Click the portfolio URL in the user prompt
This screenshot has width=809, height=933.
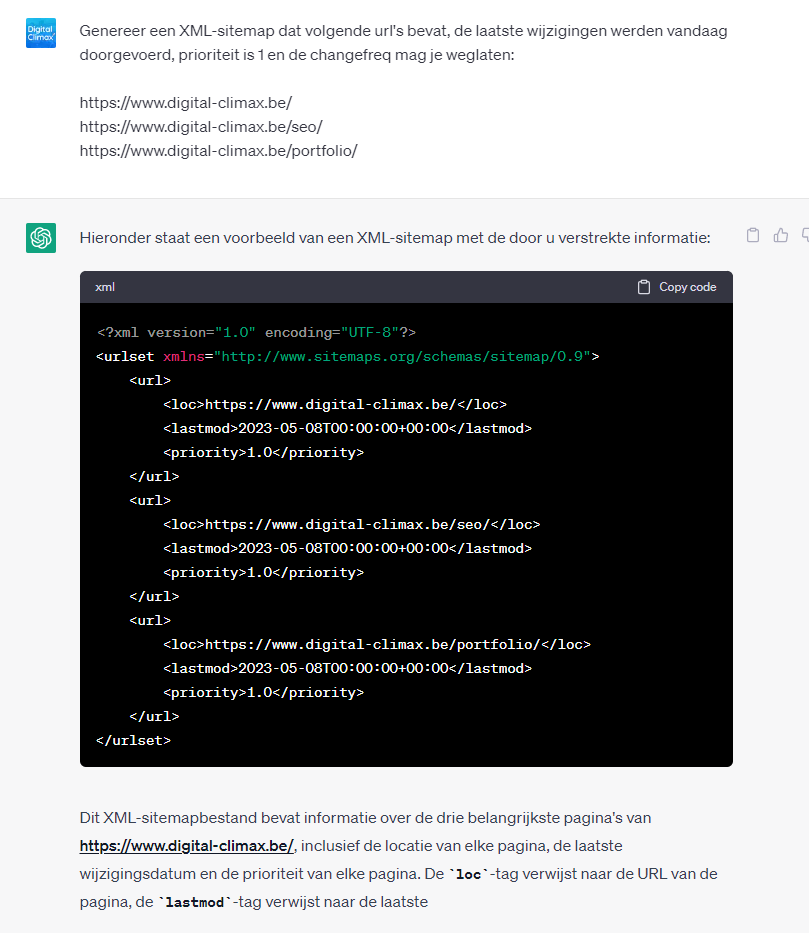click(218, 151)
